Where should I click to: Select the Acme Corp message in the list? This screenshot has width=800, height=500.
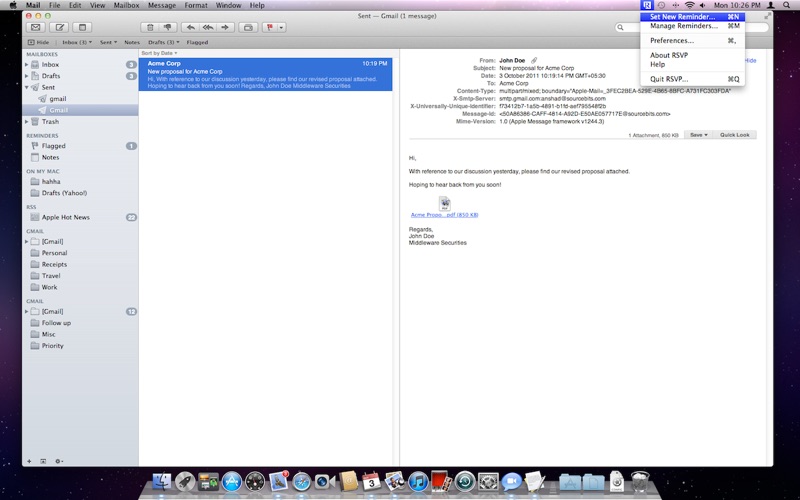click(265, 74)
